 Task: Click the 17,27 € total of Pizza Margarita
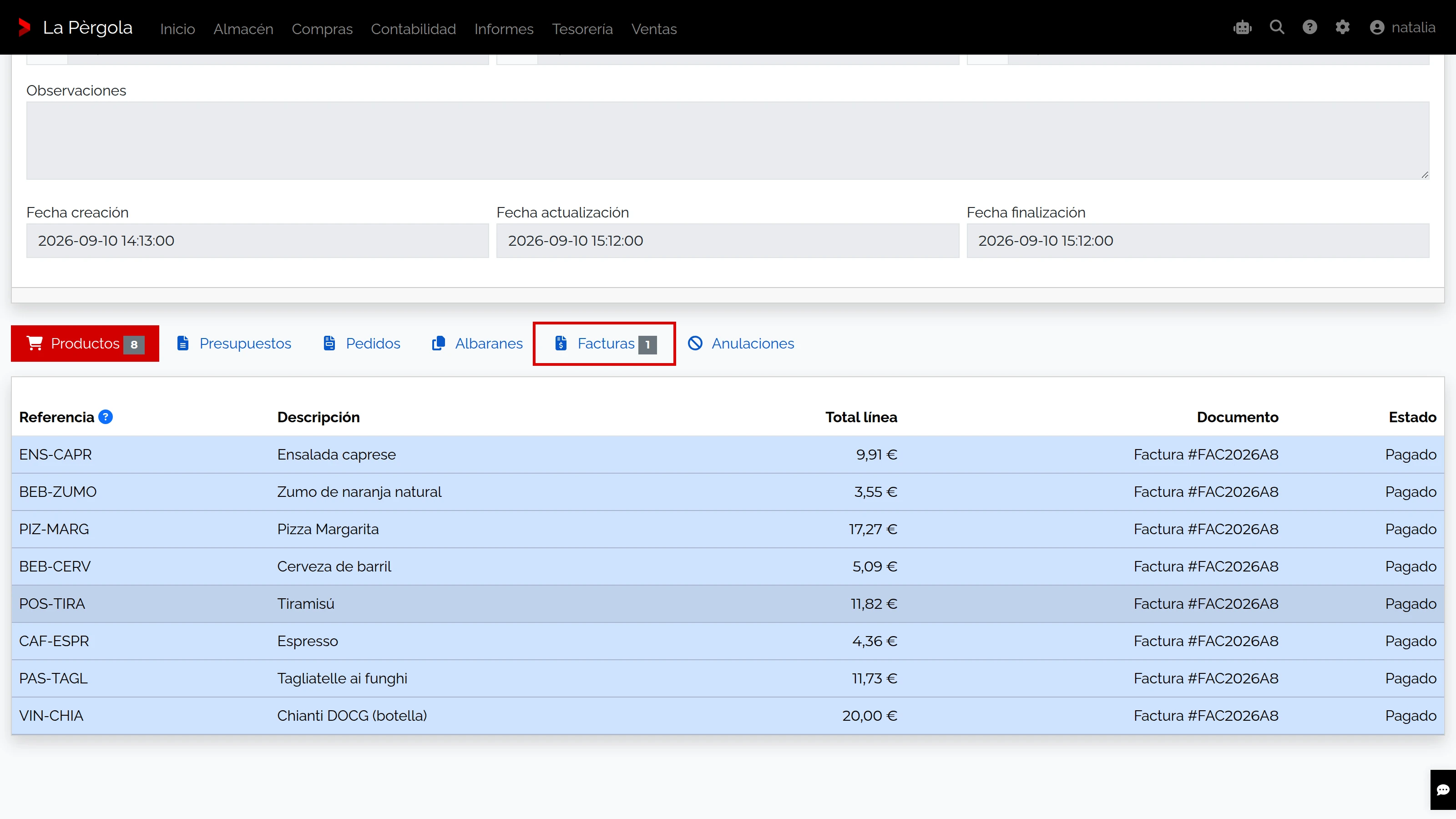pos(873,529)
